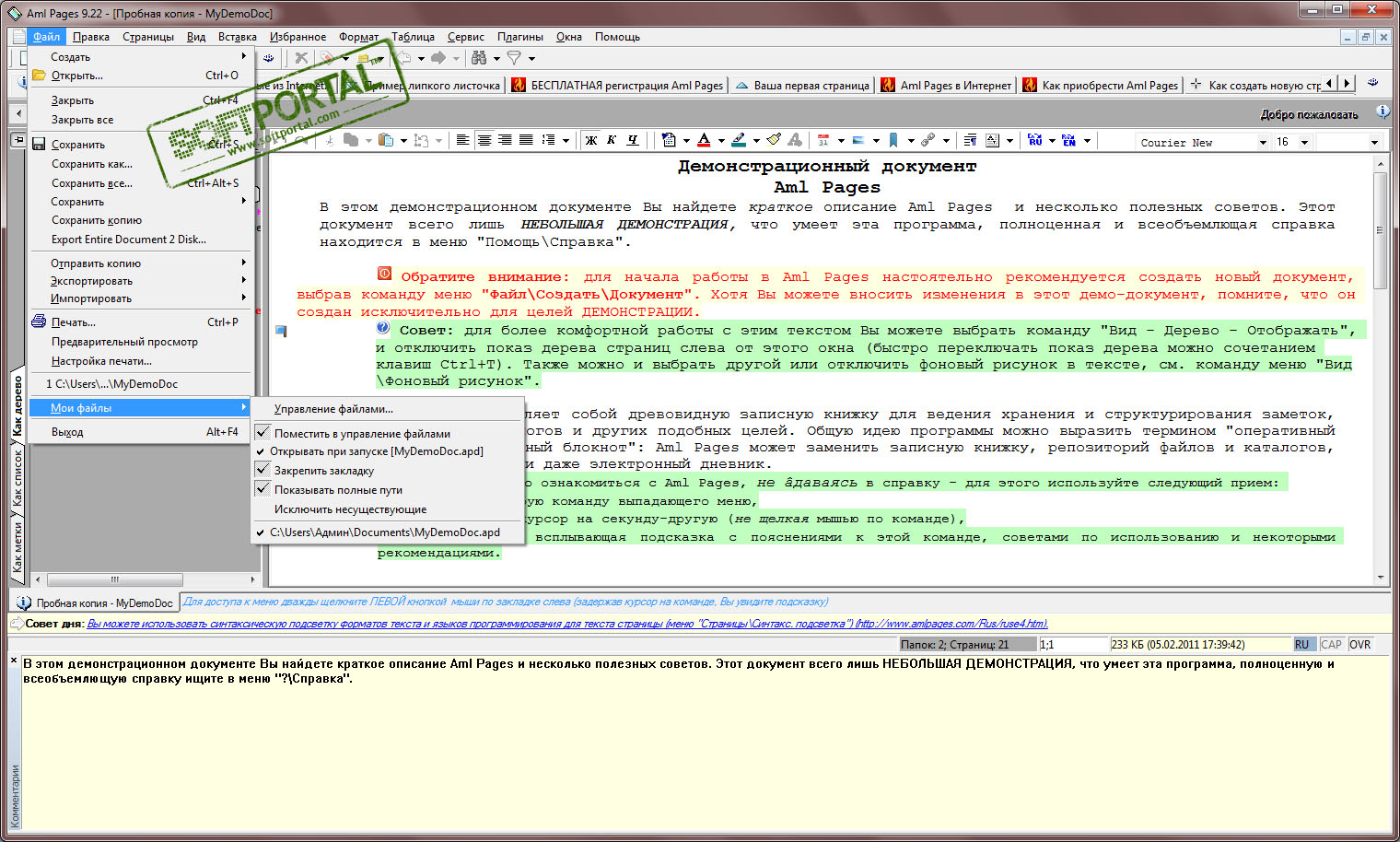Image resolution: width=1400 pixels, height=842 pixels.
Task: Click the text frame icon
Action: coord(992,140)
